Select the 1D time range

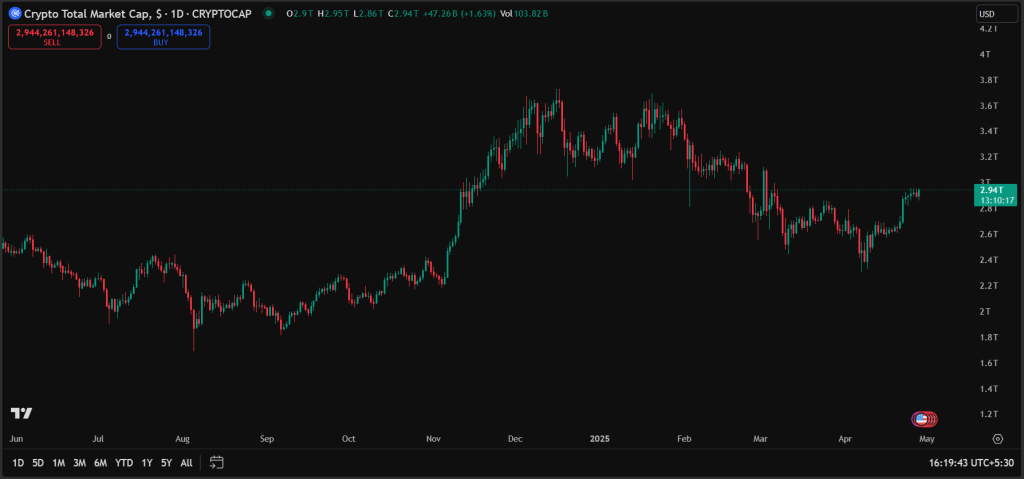[x=18, y=463]
